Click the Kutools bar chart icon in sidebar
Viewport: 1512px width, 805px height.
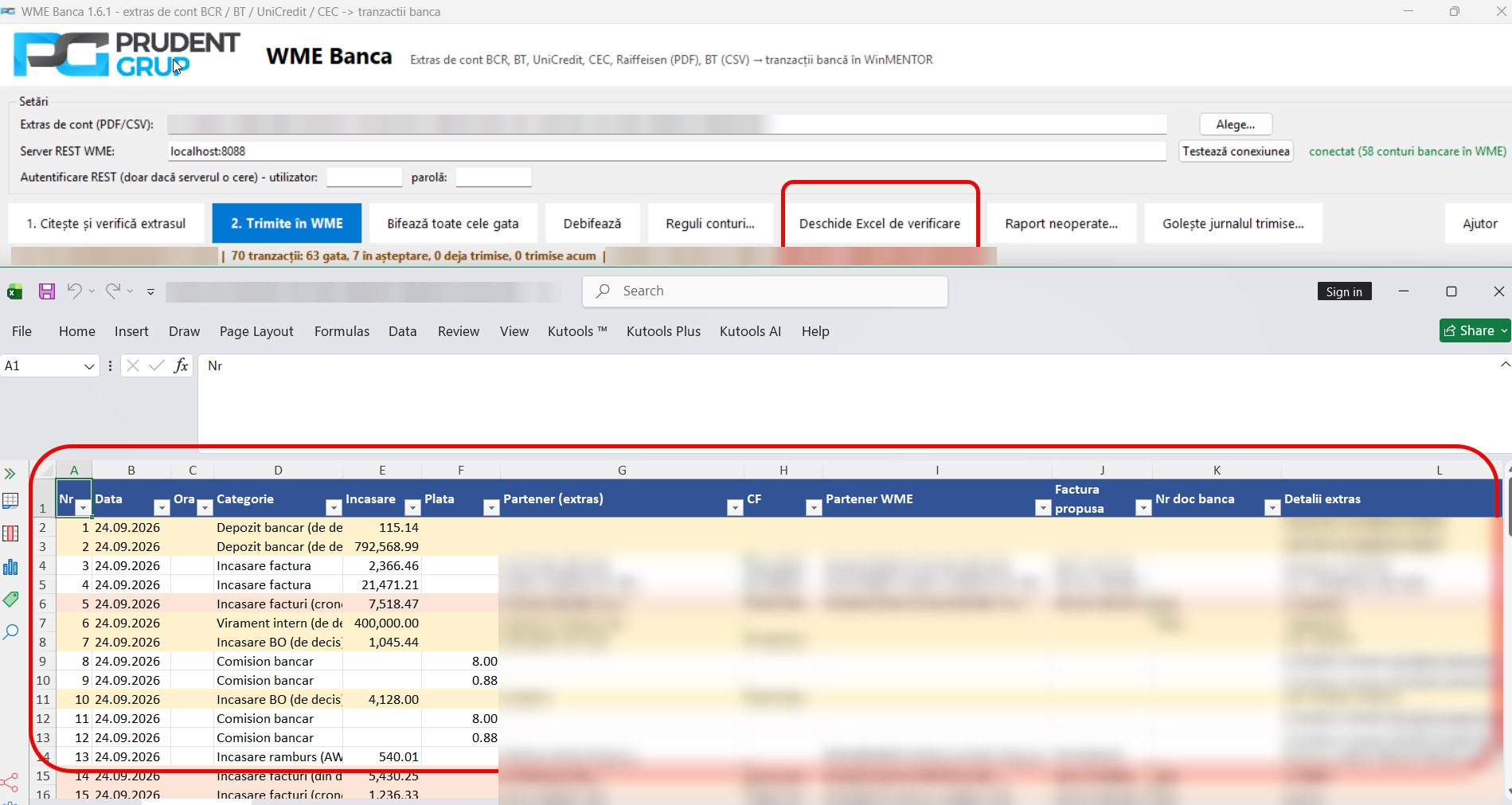pos(10,567)
